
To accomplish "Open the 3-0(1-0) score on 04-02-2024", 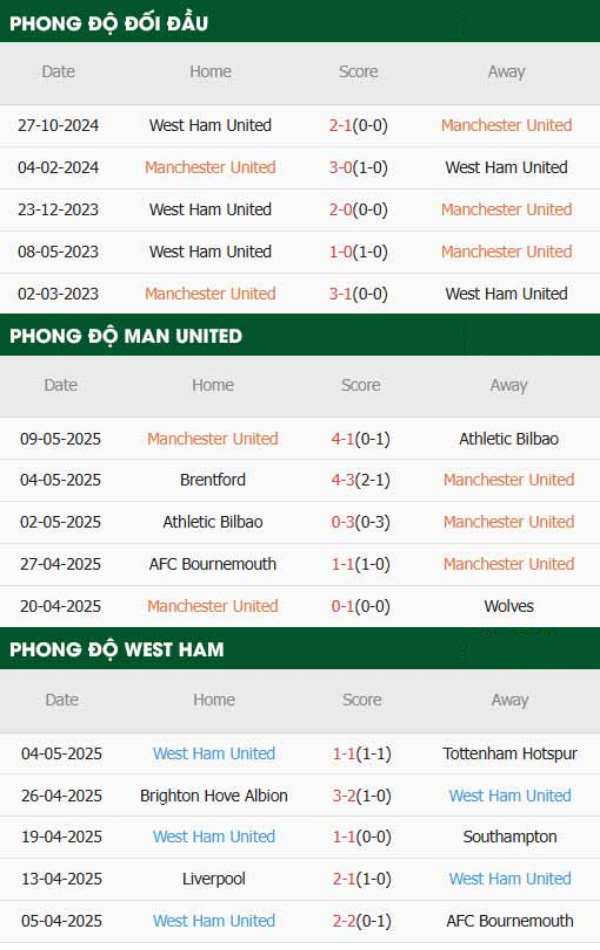I will (x=358, y=167).
